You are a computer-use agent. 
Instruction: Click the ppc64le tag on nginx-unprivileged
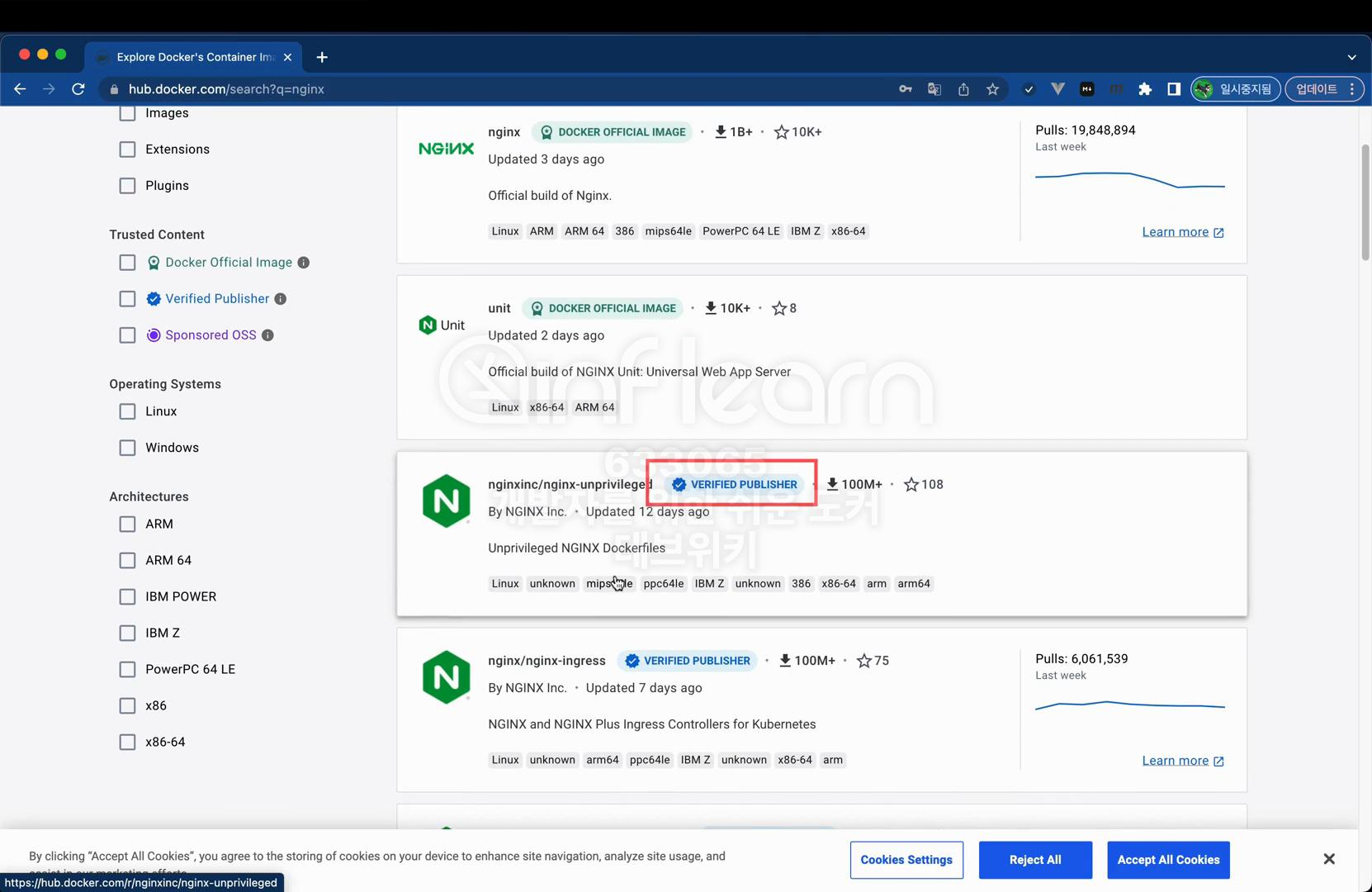(663, 584)
